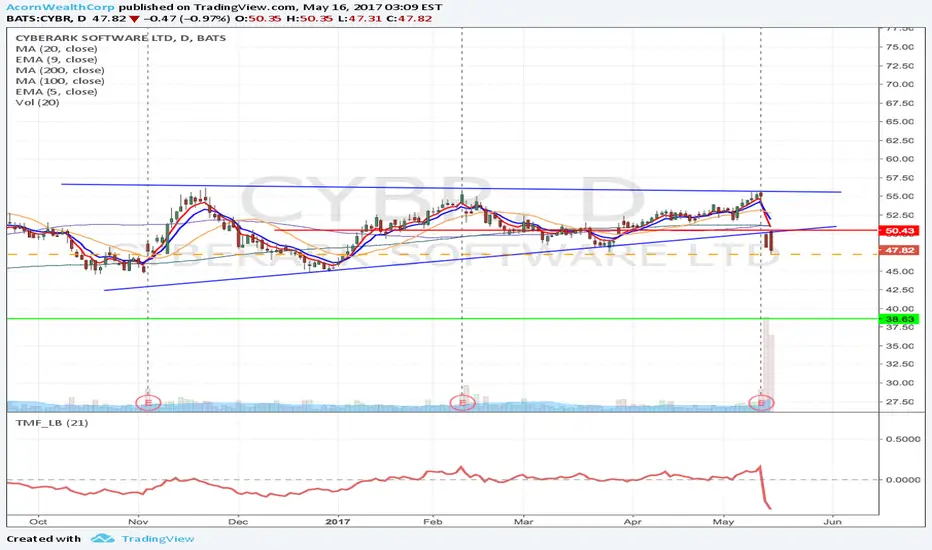The width and height of the screenshot is (932, 550).
Task: Select the May earnings marker E
Action: click(x=761, y=403)
